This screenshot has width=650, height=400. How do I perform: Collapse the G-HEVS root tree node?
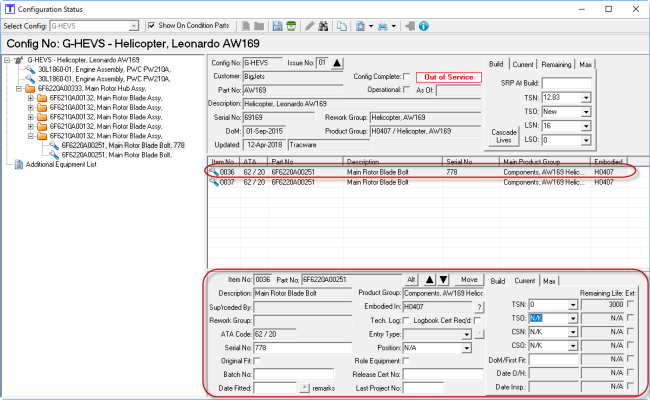click(x=7, y=60)
